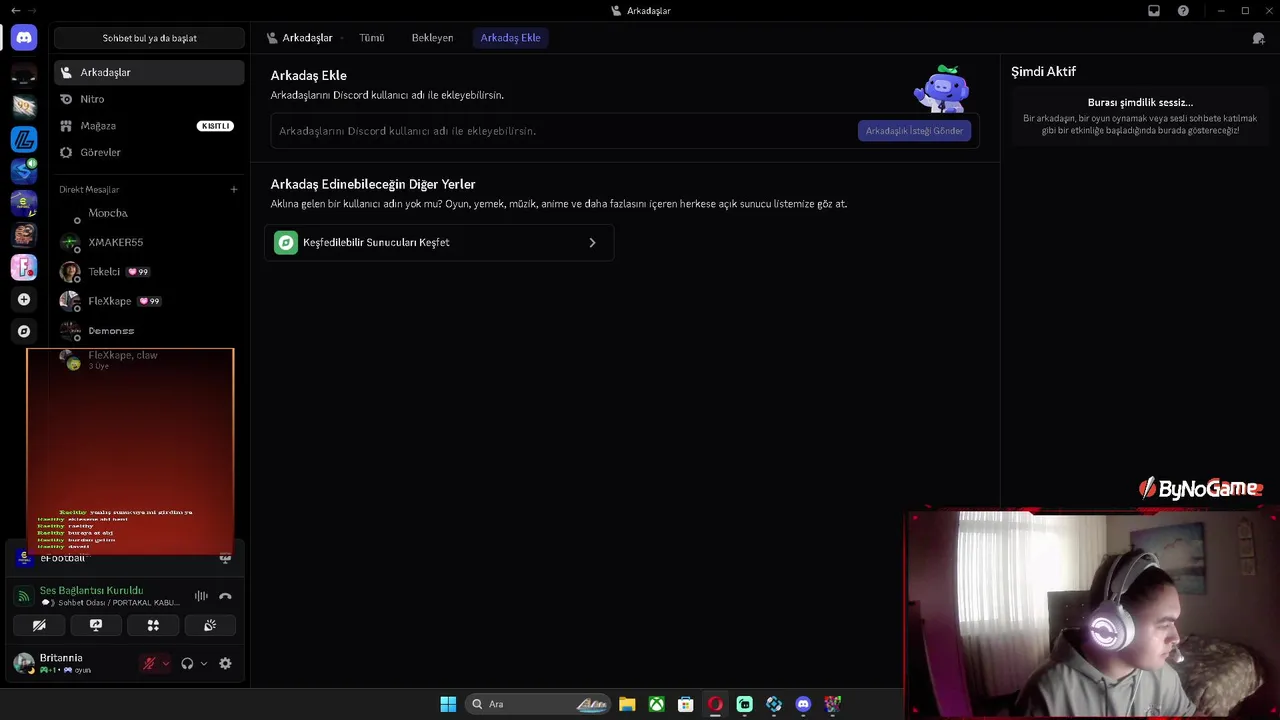Open Keşfedilebilir Sunucuları Keşfet link
Viewport: 1280px width, 720px height.
[x=439, y=242]
